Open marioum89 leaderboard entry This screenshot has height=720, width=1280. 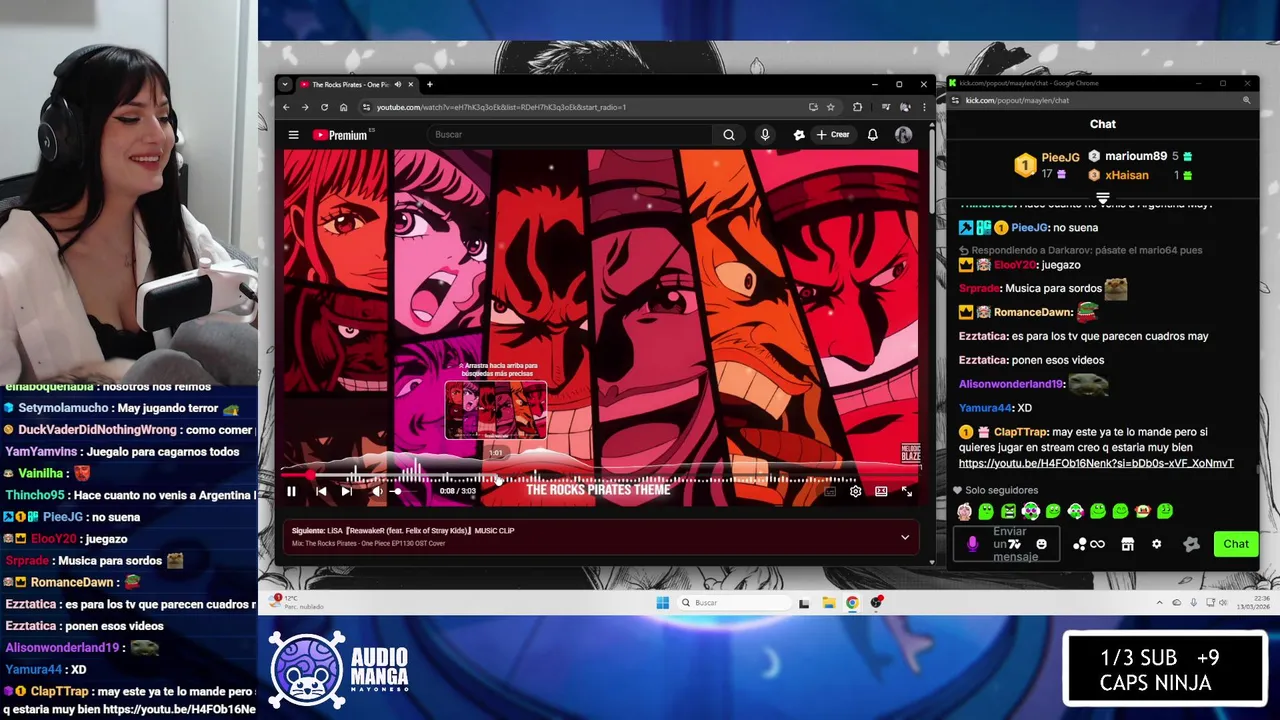tap(1140, 156)
